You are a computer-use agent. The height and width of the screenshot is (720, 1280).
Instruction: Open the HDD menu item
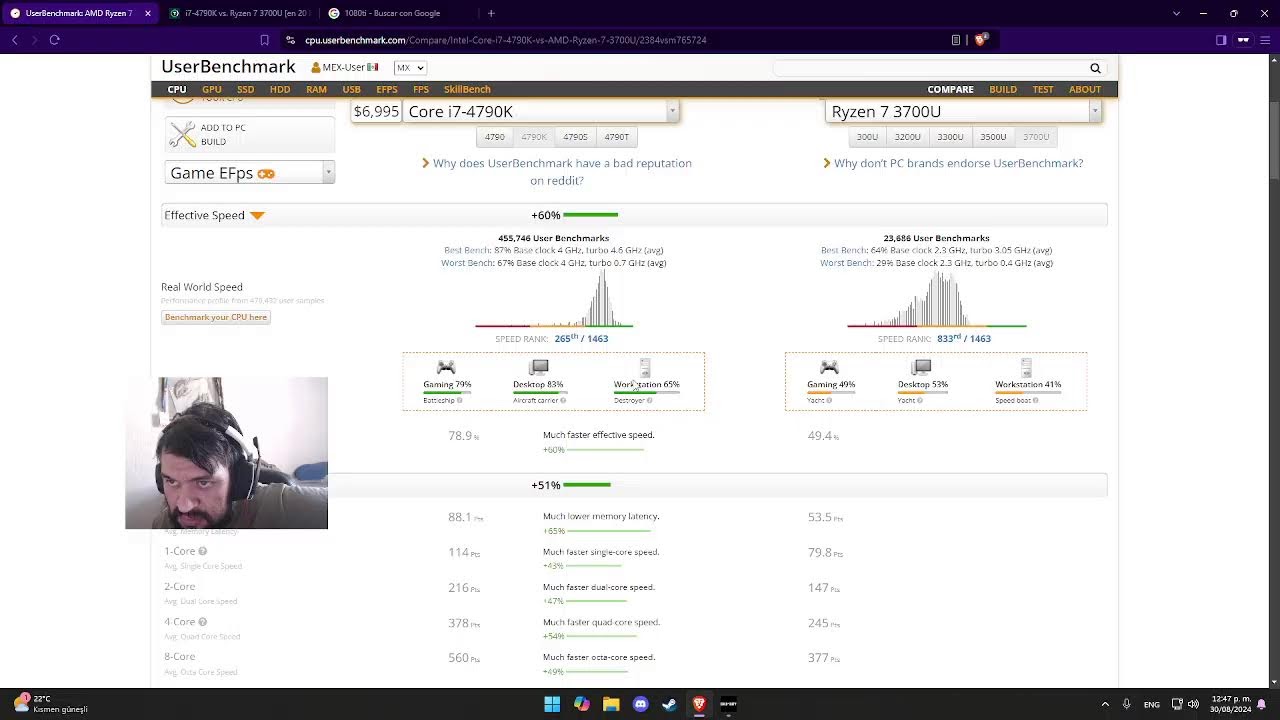pos(280,89)
